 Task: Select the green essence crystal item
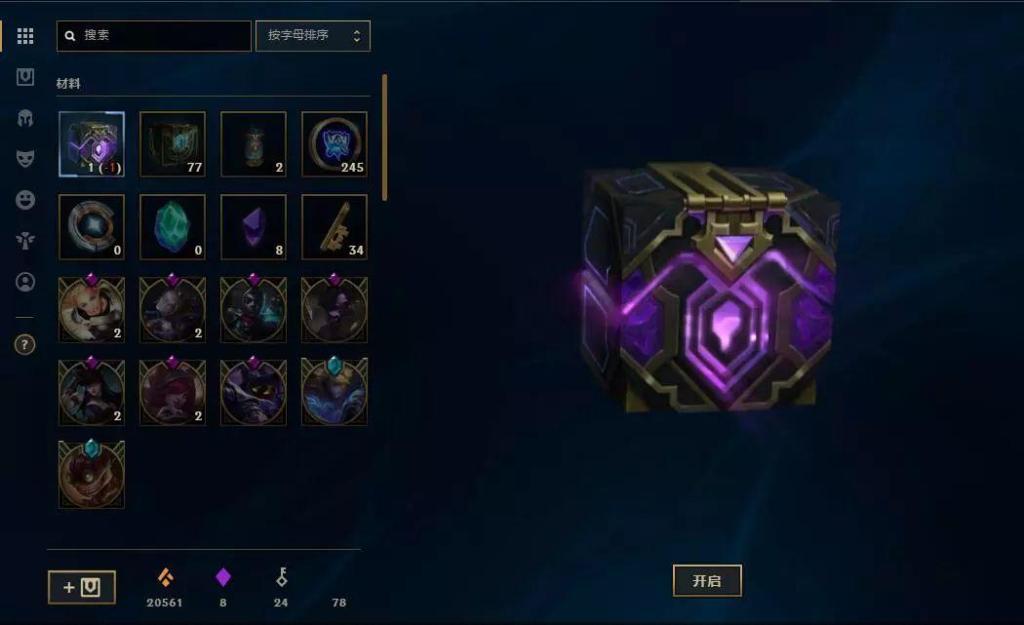click(172, 227)
